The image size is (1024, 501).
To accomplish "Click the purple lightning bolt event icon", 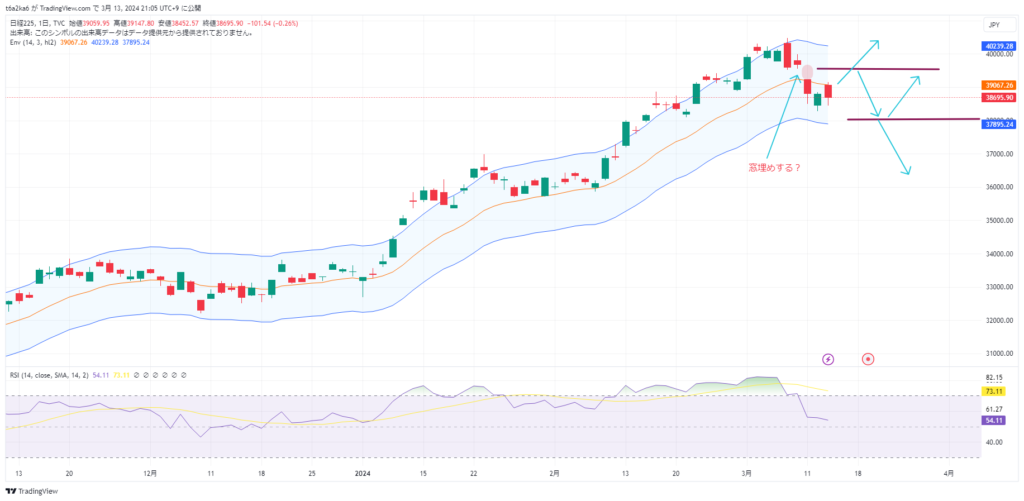I will pos(828,358).
